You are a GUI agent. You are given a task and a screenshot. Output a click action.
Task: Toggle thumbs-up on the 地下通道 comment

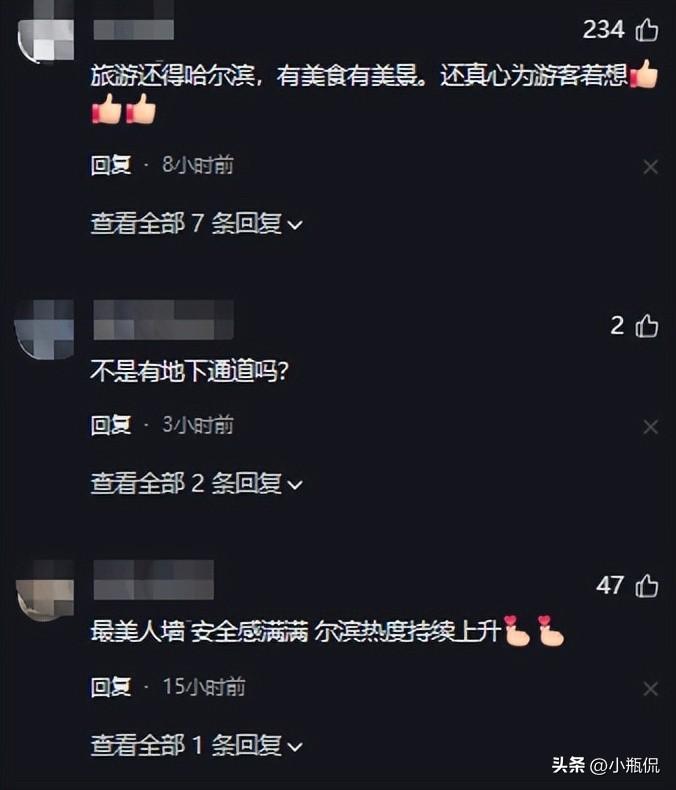(647, 325)
